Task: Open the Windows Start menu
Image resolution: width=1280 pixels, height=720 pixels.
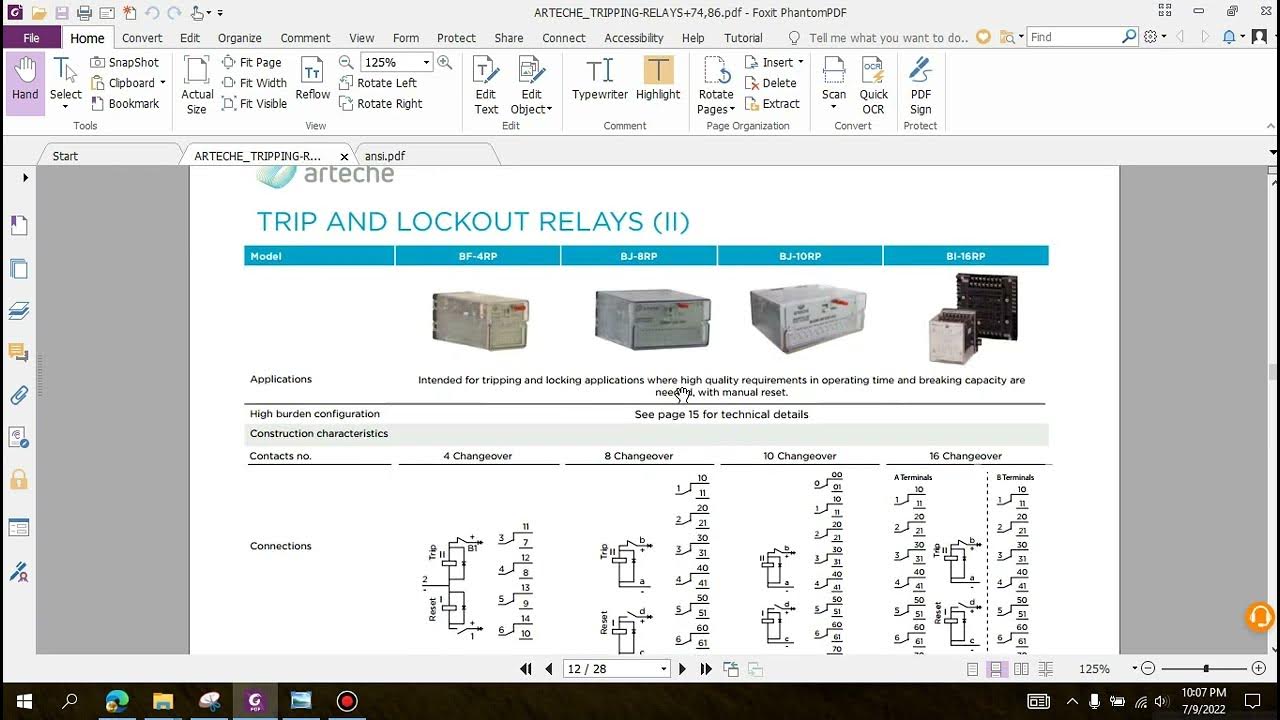Action: coord(24,701)
